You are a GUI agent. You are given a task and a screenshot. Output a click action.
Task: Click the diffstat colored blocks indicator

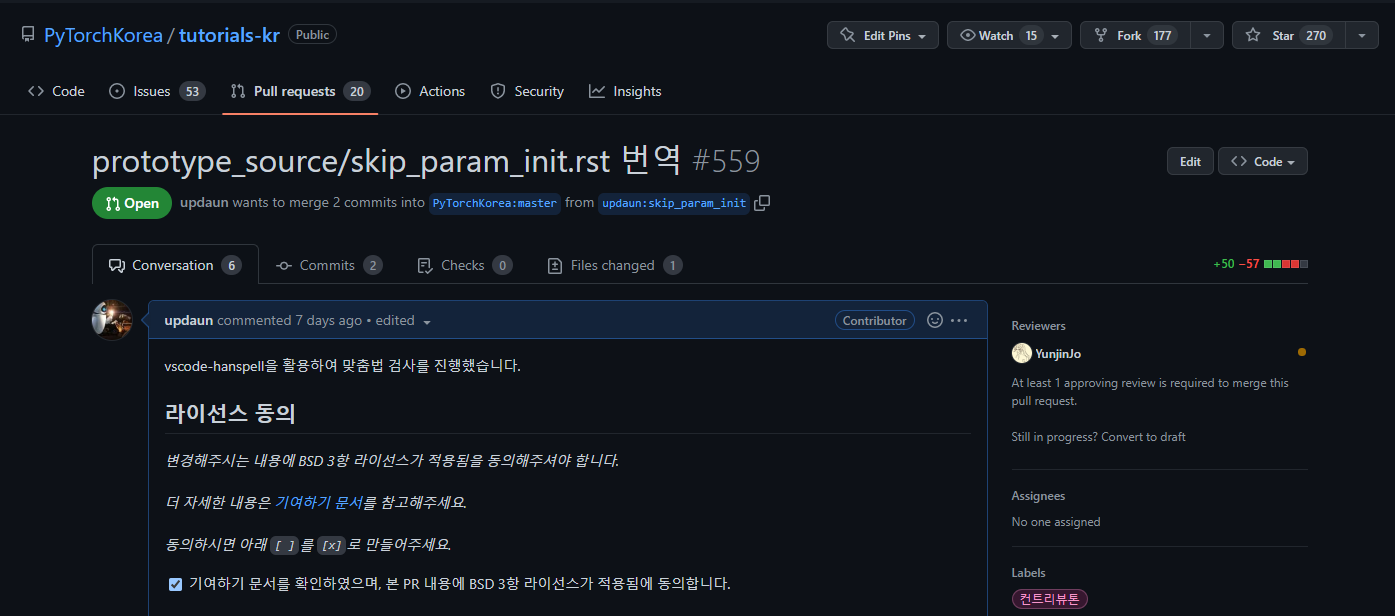click(x=1286, y=264)
